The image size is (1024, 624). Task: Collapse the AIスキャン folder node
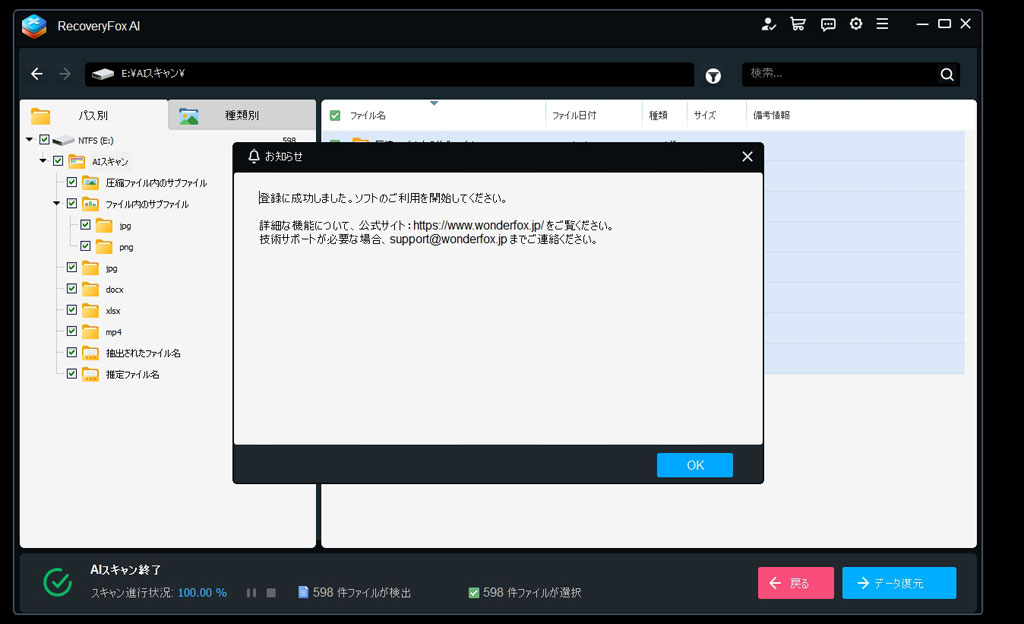(44, 161)
